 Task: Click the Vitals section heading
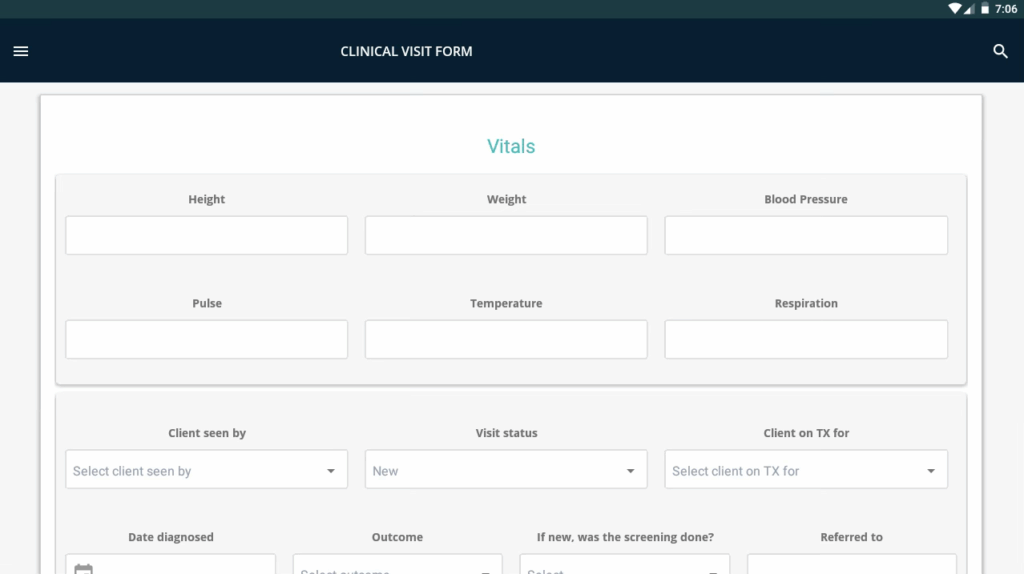(511, 146)
